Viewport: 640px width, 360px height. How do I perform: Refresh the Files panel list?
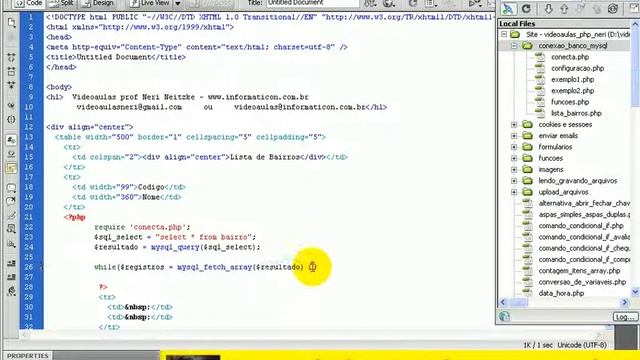click(x=526, y=9)
